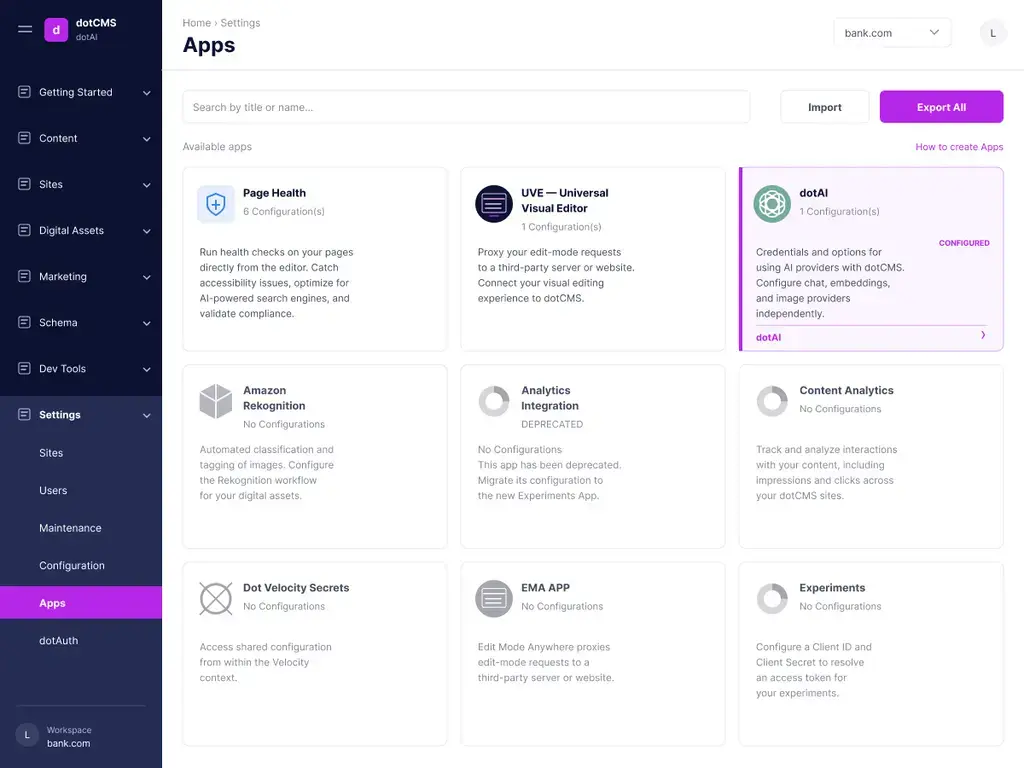This screenshot has height=768, width=1024.
Task: Open the How to create Apps link
Action: tap(959, 147)
